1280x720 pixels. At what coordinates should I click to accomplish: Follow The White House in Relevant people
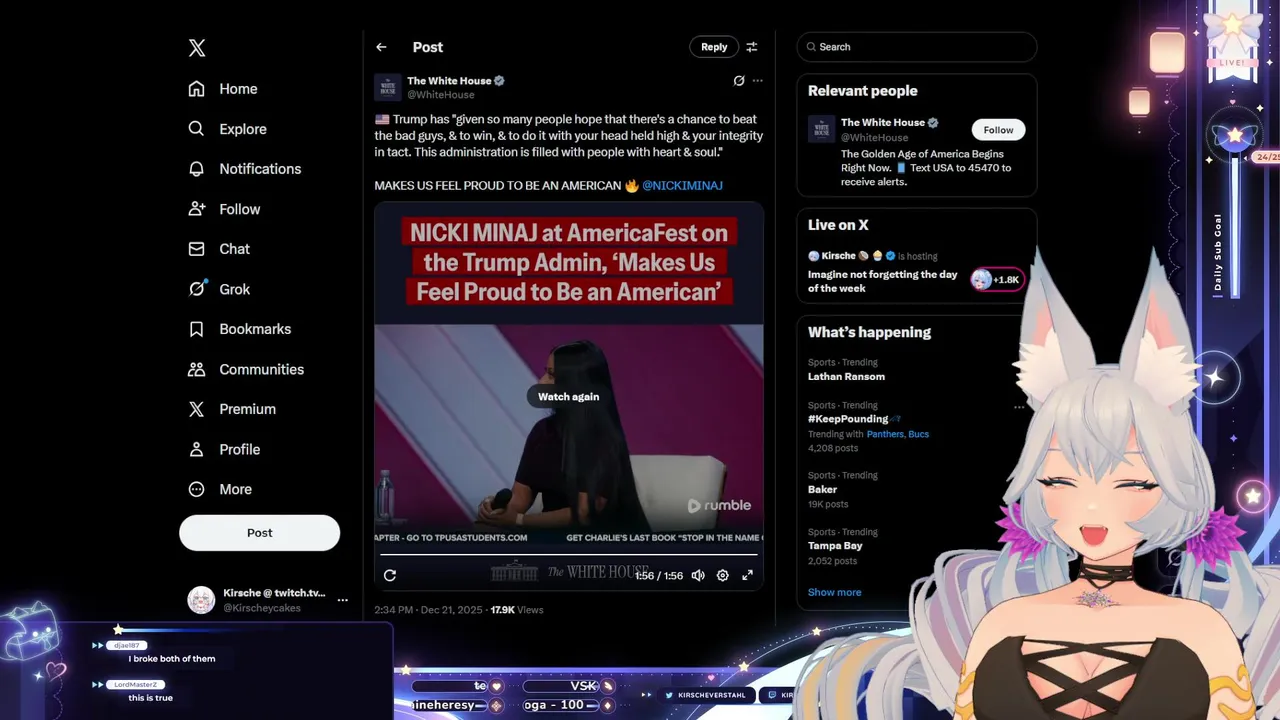998,130
